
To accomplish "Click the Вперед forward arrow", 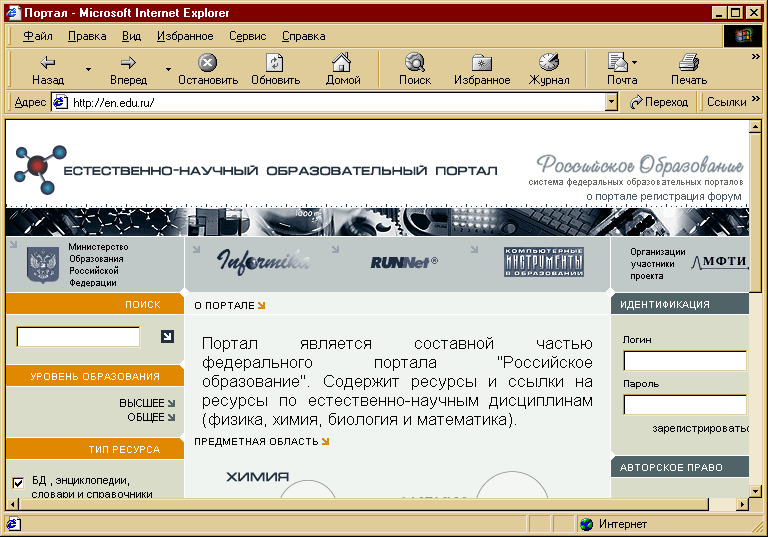I will pos(128,69).
